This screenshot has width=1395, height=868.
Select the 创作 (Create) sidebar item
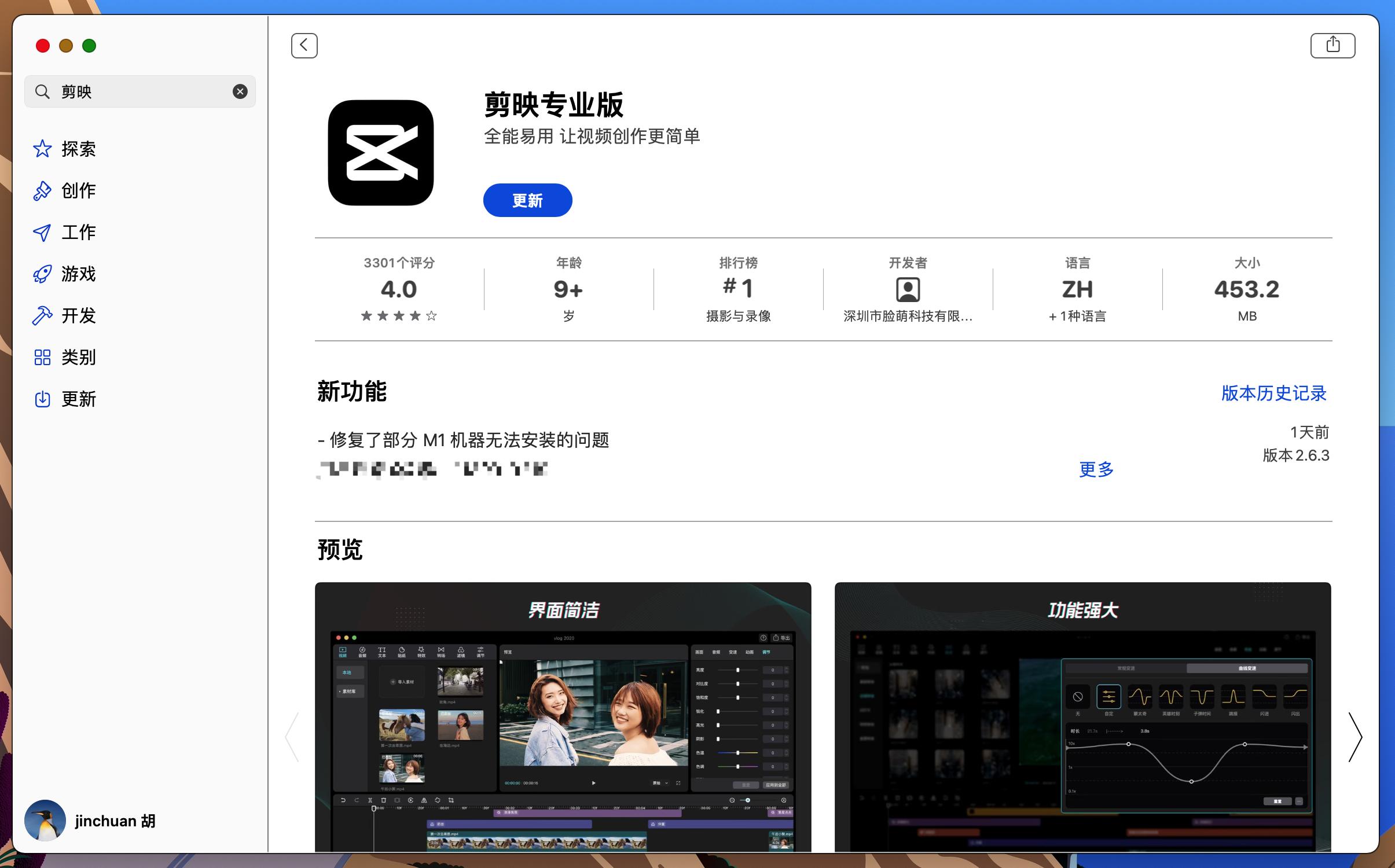tap(78, 190)
